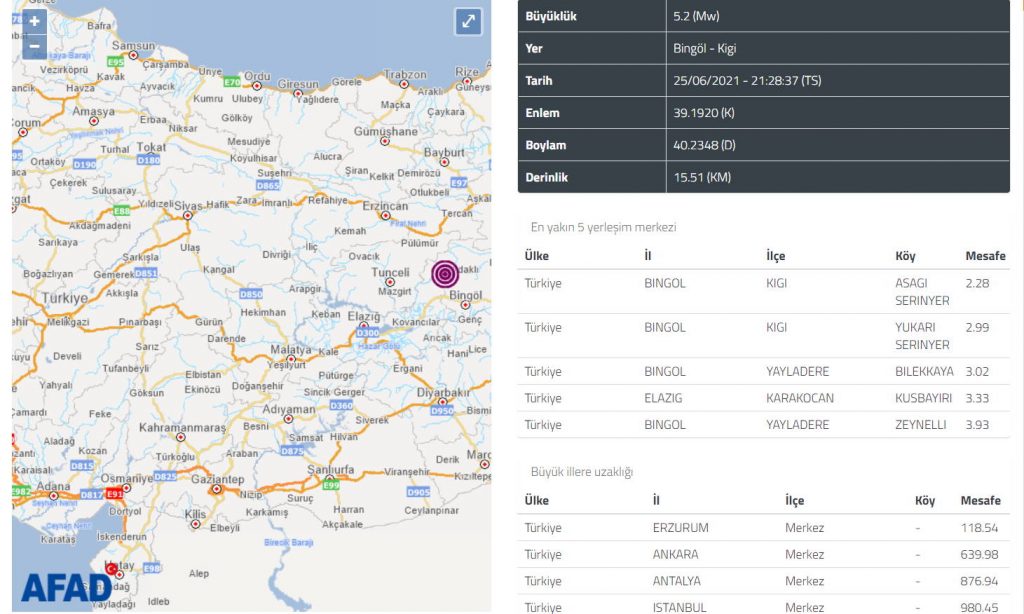The image size is (1024, 614).
Task: Click the E70 highway shield near Ordu
Action: tap(232, 82)
